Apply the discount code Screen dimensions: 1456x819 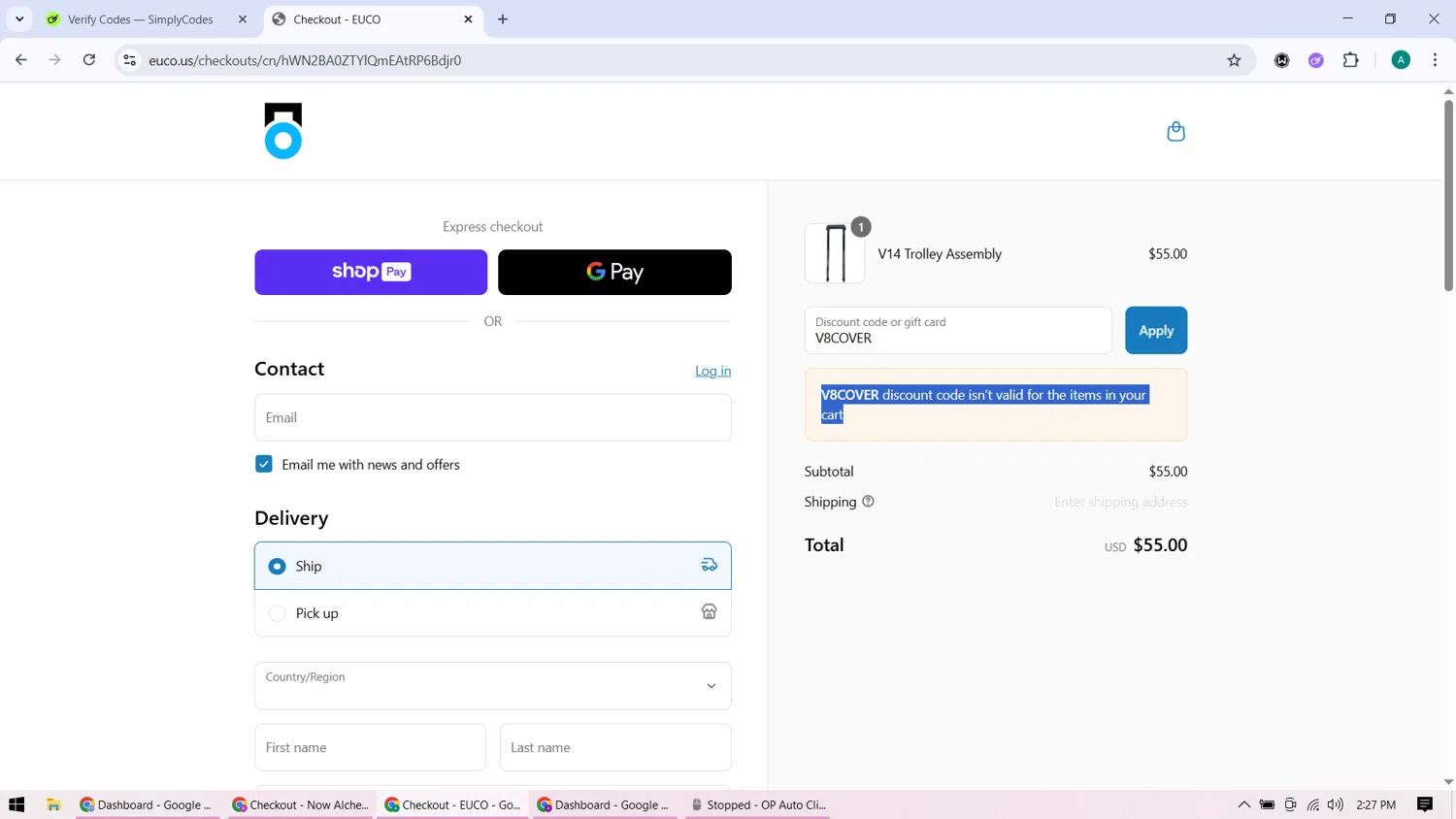coord(1156,330)
